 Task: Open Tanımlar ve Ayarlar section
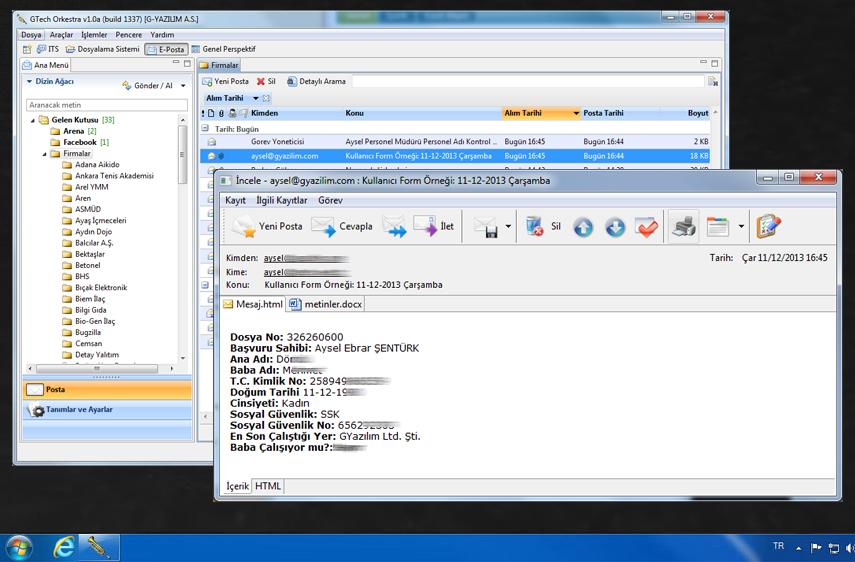tap(107, 409)
